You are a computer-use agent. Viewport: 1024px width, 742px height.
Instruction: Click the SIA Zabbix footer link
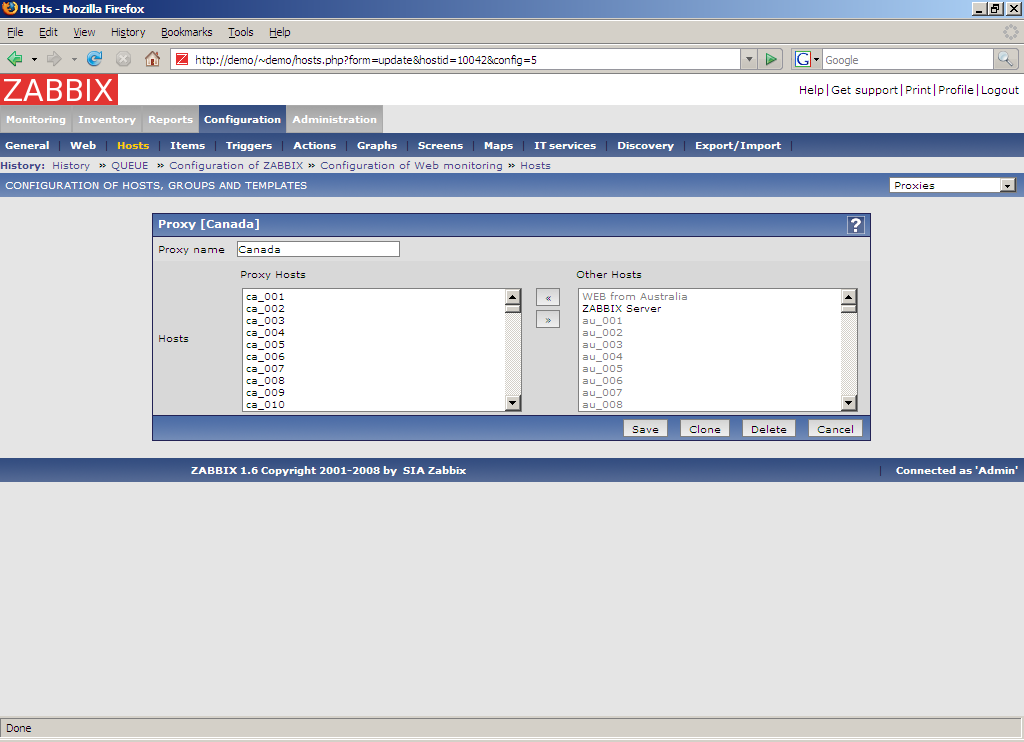(434, 470)
